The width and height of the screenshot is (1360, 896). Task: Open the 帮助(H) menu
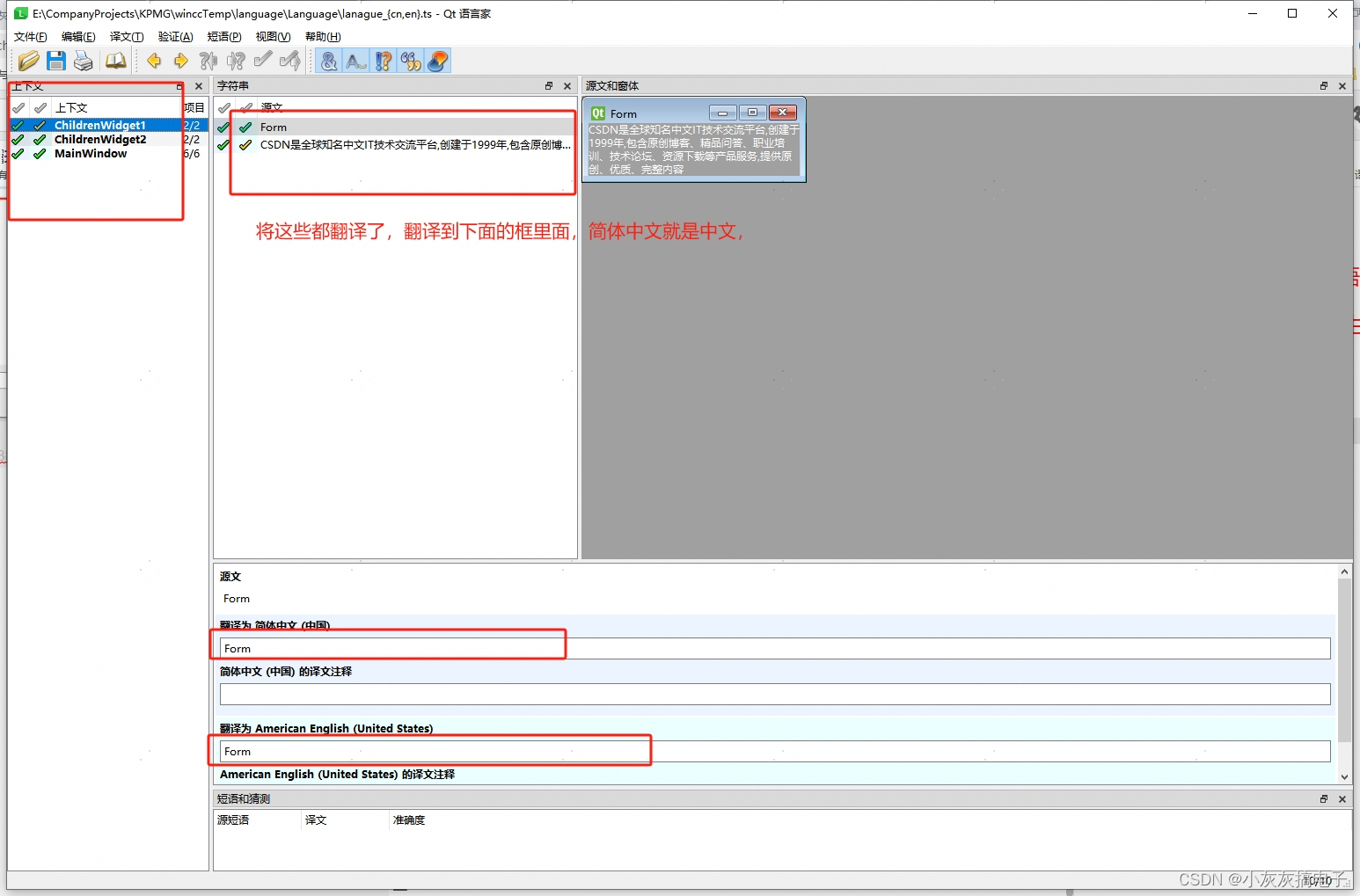click(323, 37)
